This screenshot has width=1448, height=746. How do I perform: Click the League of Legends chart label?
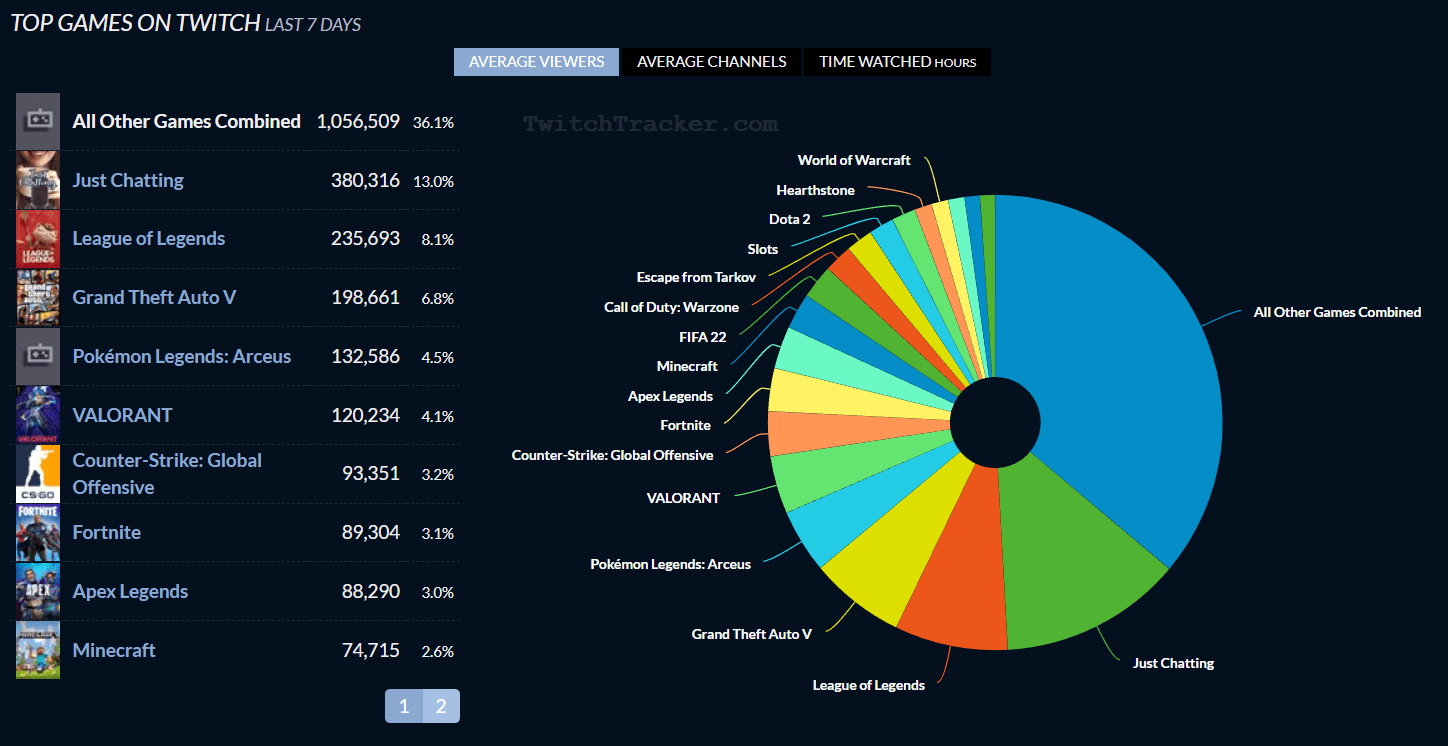click(x=868, y=685)
